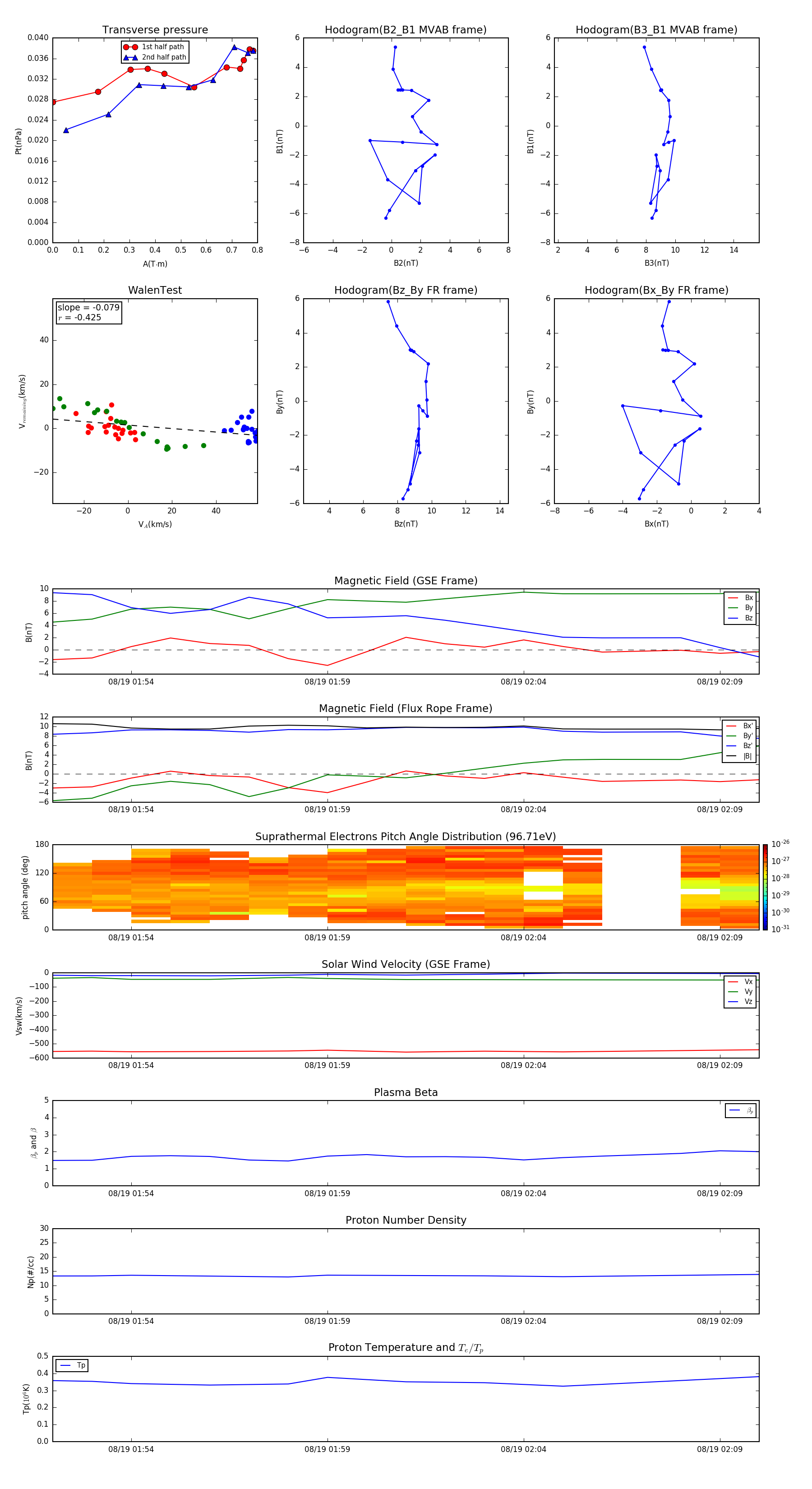Click 'Proton Number Density' plot title
The image size is (812, 1489).
pos(406,1220)
